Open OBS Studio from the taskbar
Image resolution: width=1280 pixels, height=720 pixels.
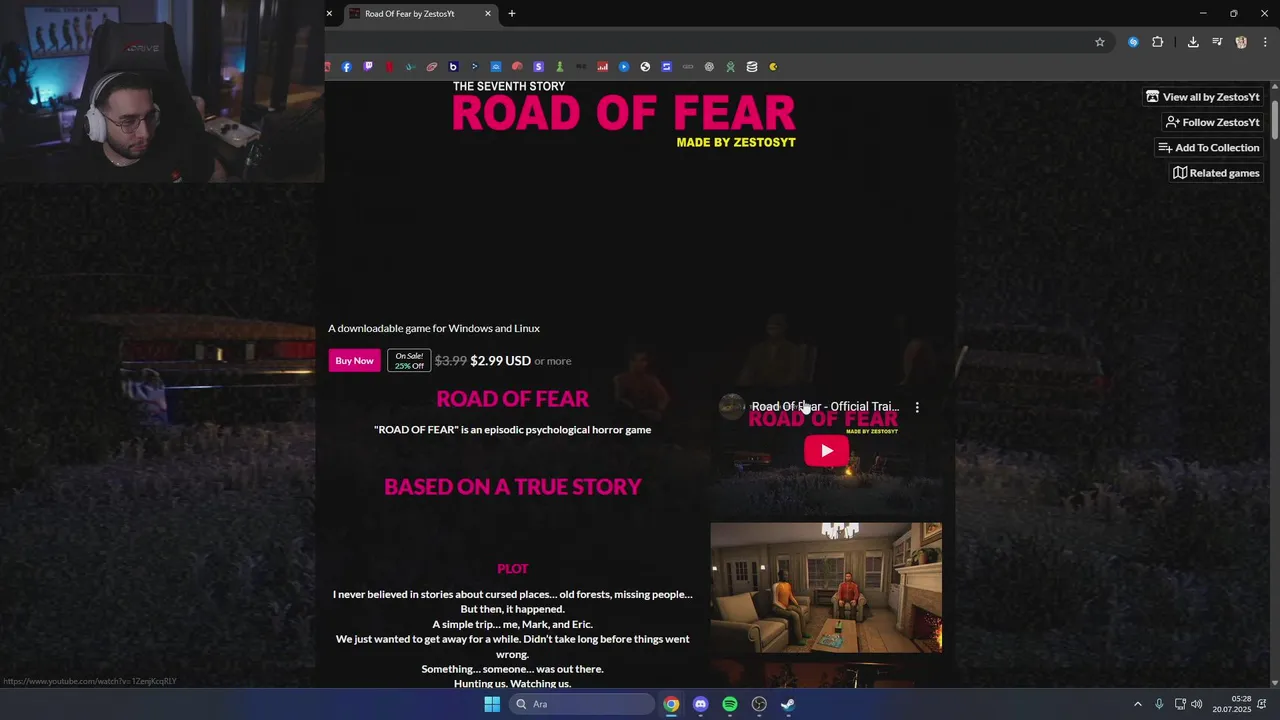point(759,704)
